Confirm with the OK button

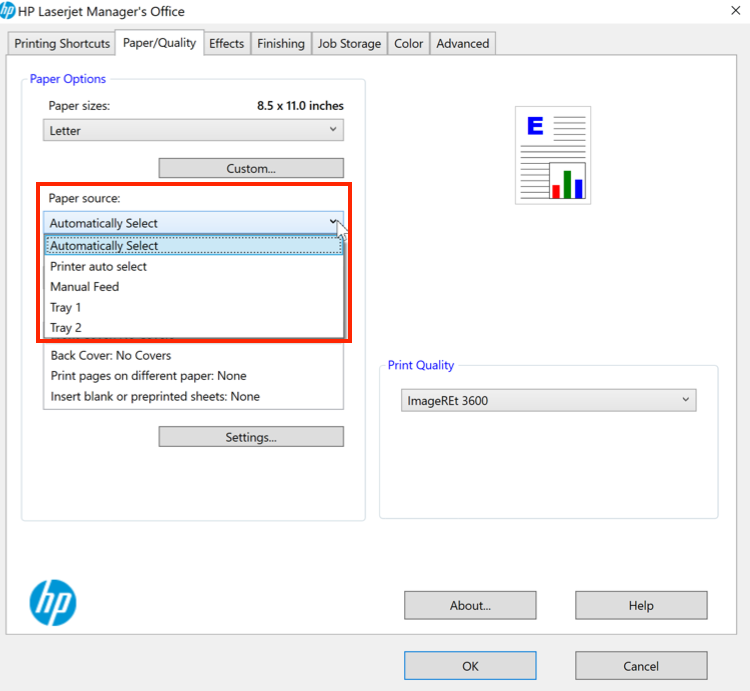[470, 666]
